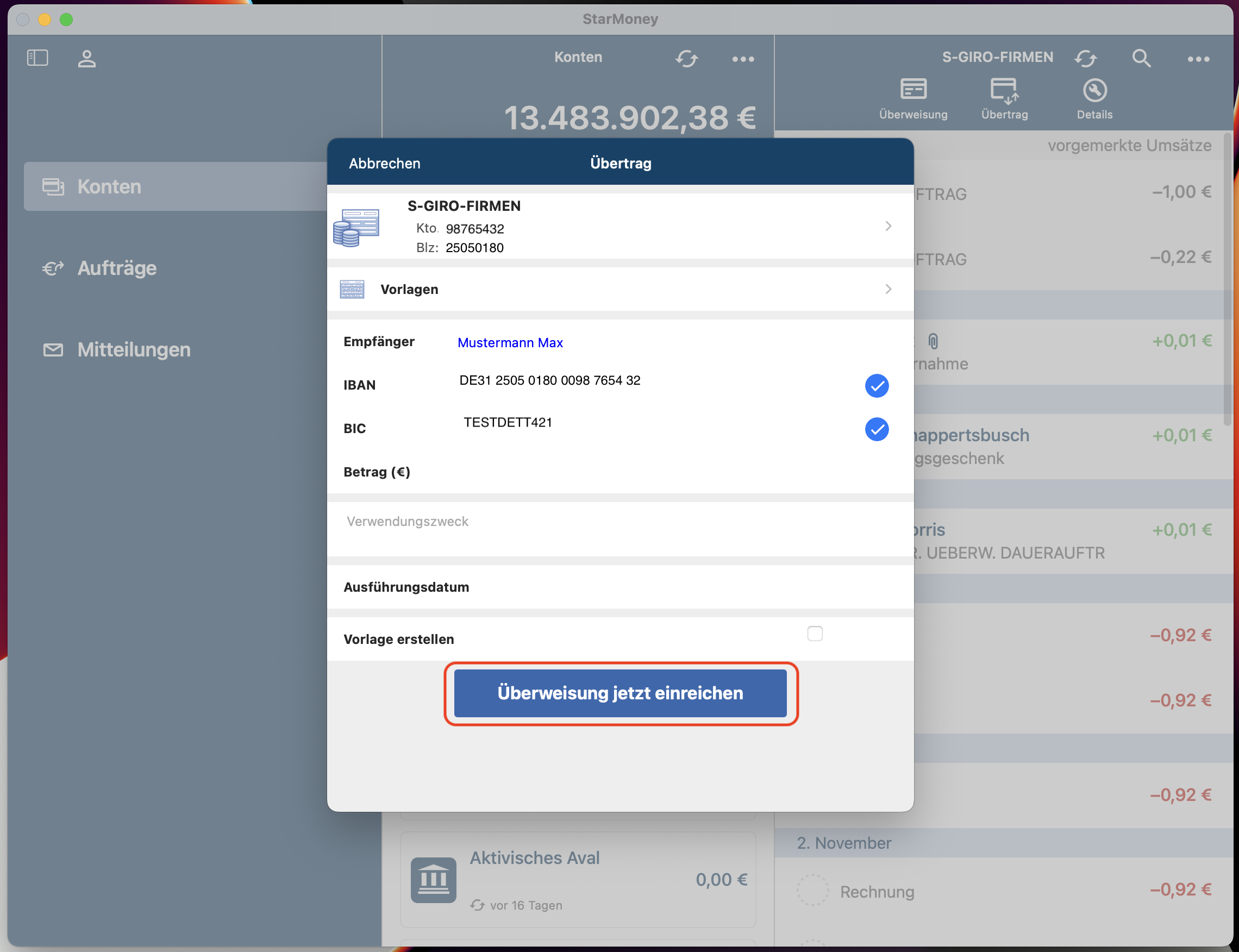1239x952 pixels.
Task: Click the Kto. number 98765432
Action: (x=474, y=229)
